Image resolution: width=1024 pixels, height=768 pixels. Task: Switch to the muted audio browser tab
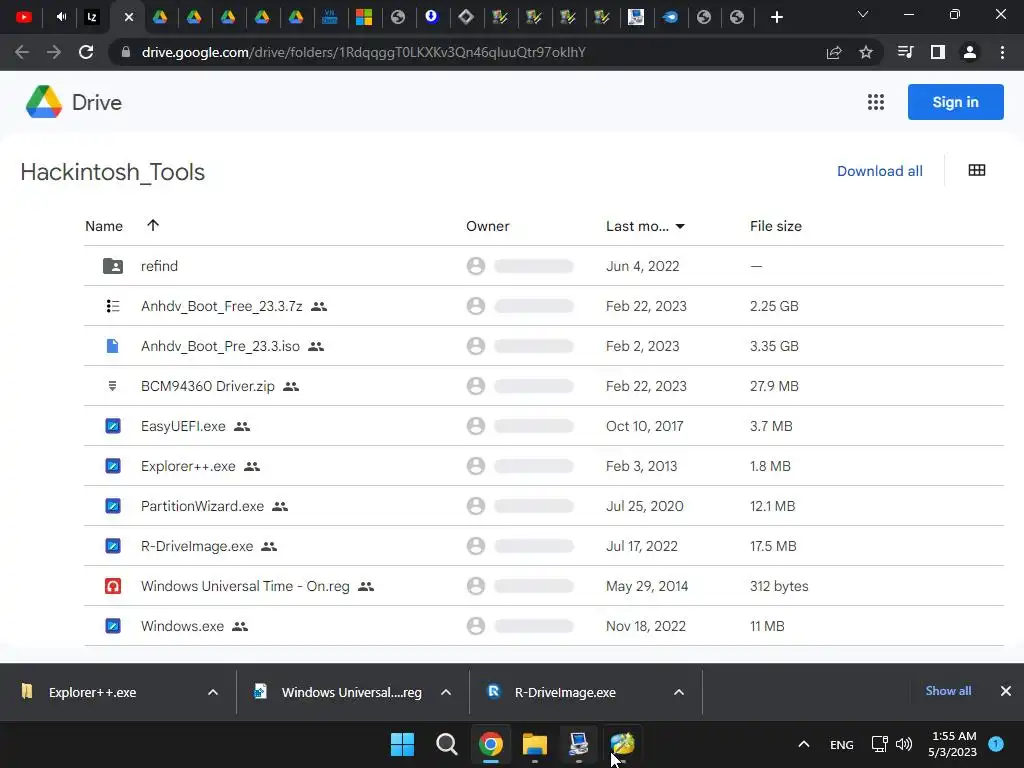[61, 17]
